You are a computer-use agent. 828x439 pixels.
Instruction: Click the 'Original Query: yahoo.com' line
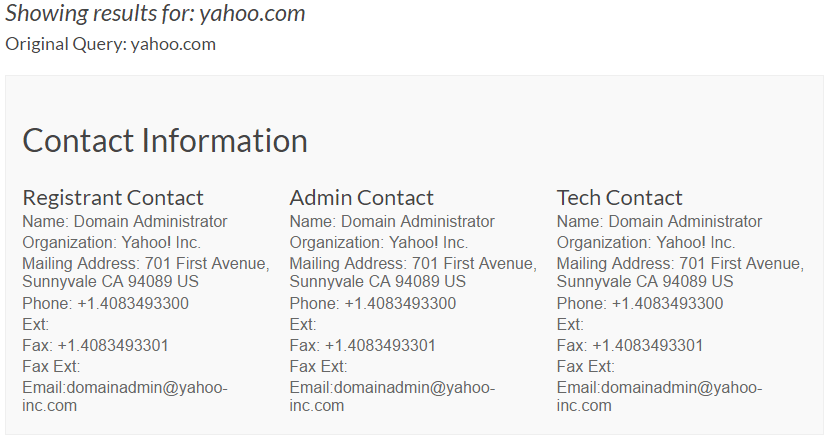point(110,44)
